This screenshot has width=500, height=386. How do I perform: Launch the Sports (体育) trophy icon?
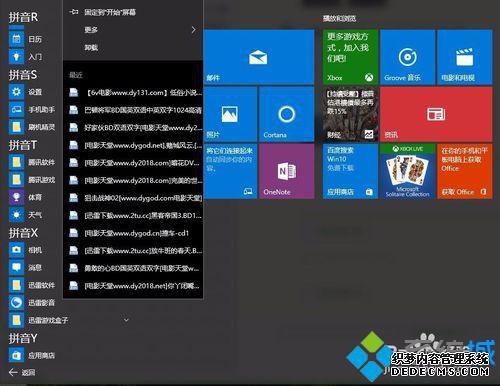point(16,197)
